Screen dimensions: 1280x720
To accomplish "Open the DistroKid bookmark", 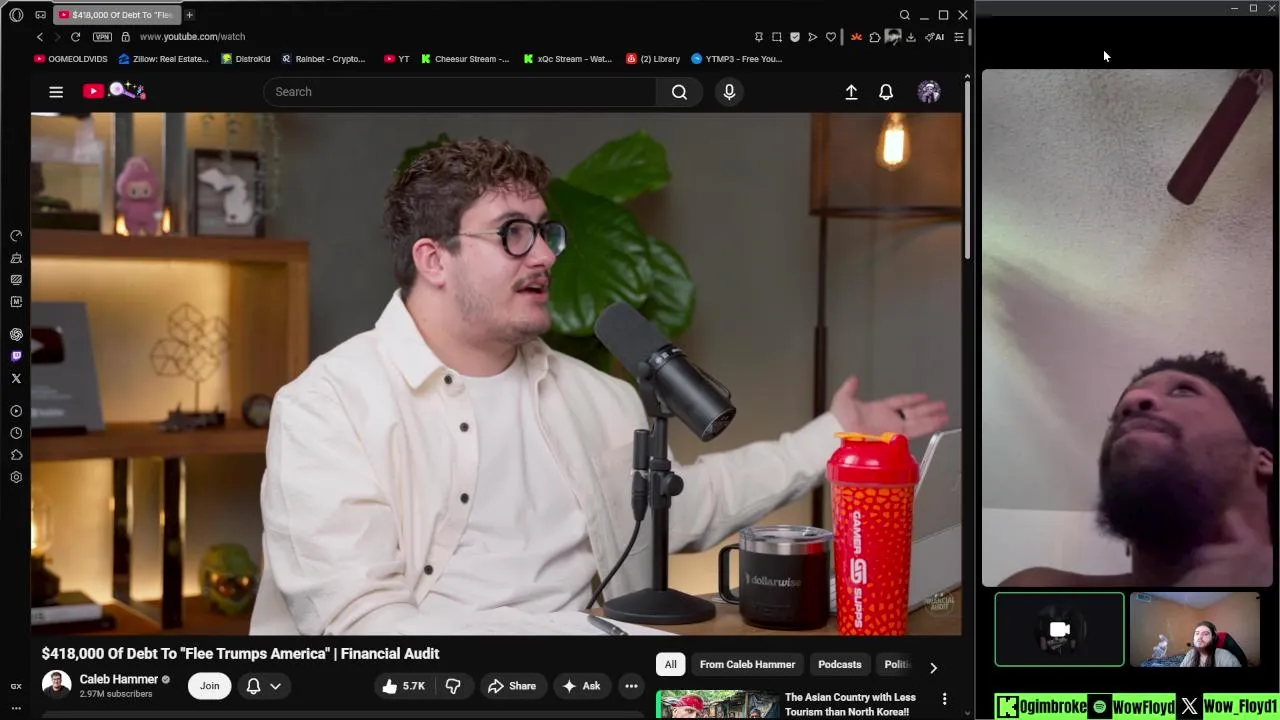I will point(246,59).
